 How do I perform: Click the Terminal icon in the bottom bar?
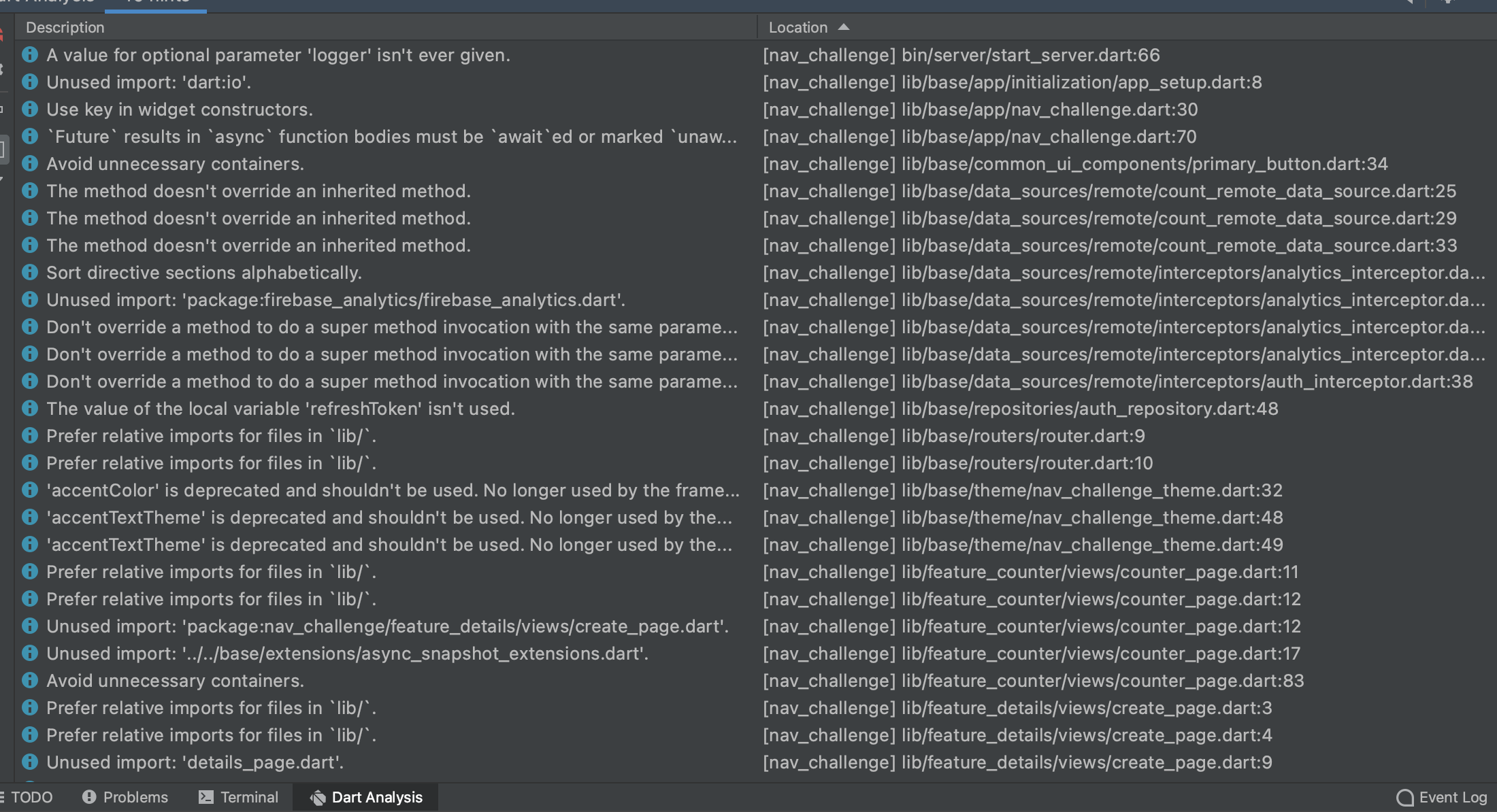(x=206, y=796)
